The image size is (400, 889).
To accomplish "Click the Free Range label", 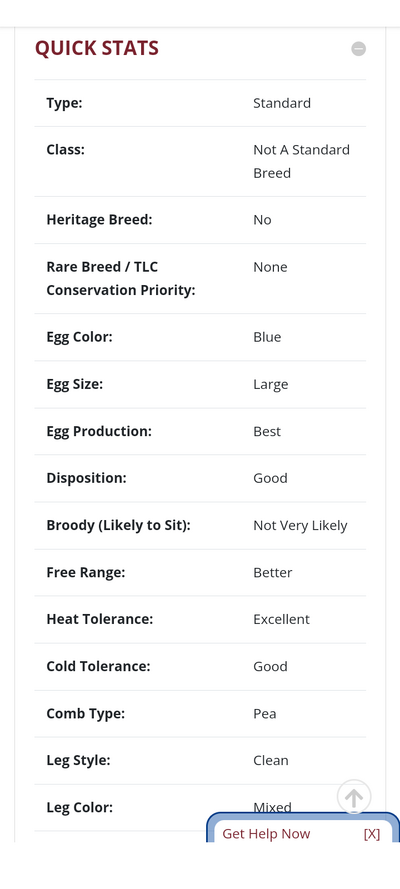I will (86, 573).
